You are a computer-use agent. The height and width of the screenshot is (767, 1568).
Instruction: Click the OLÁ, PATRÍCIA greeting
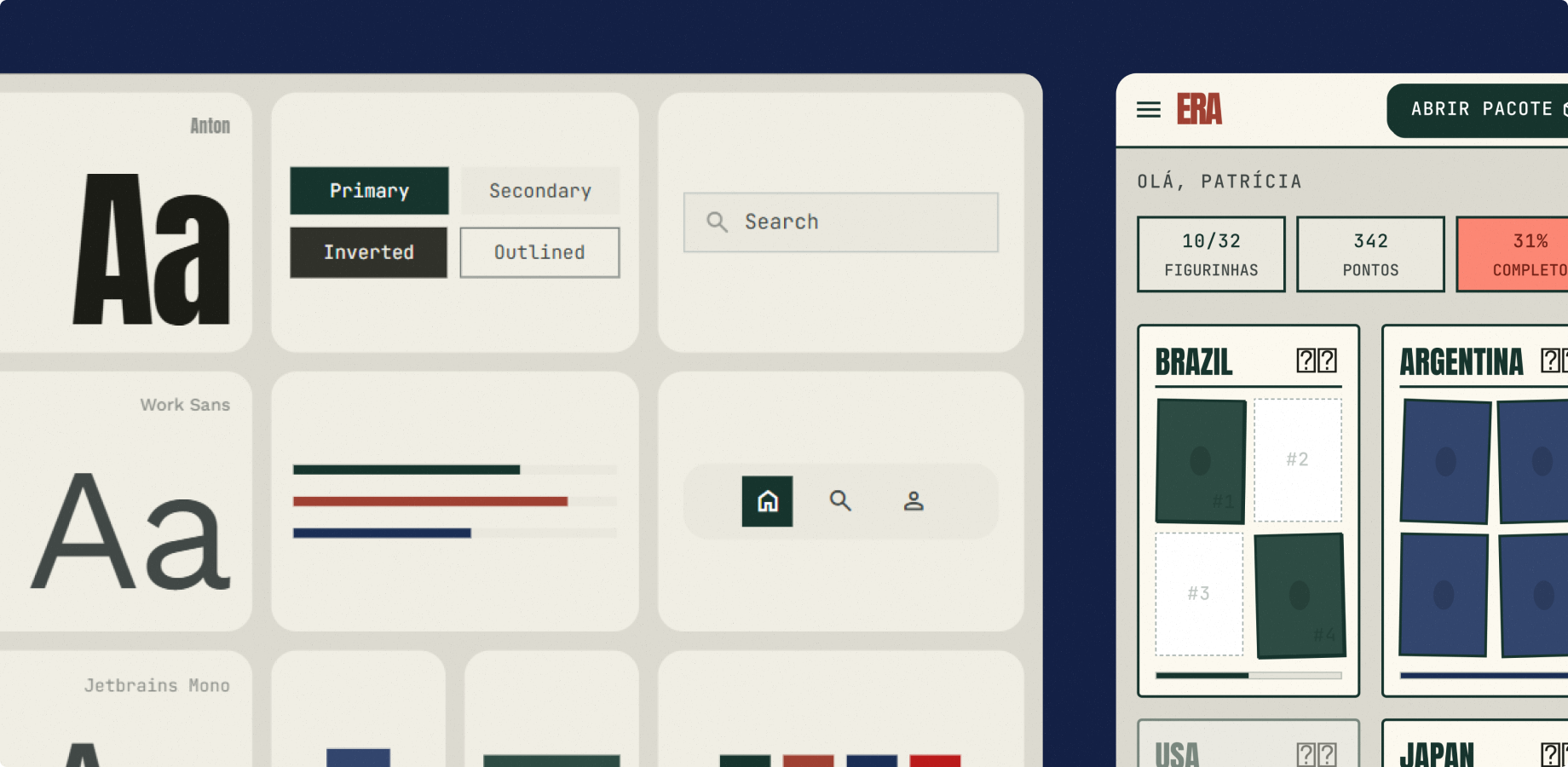(1219, 181)
